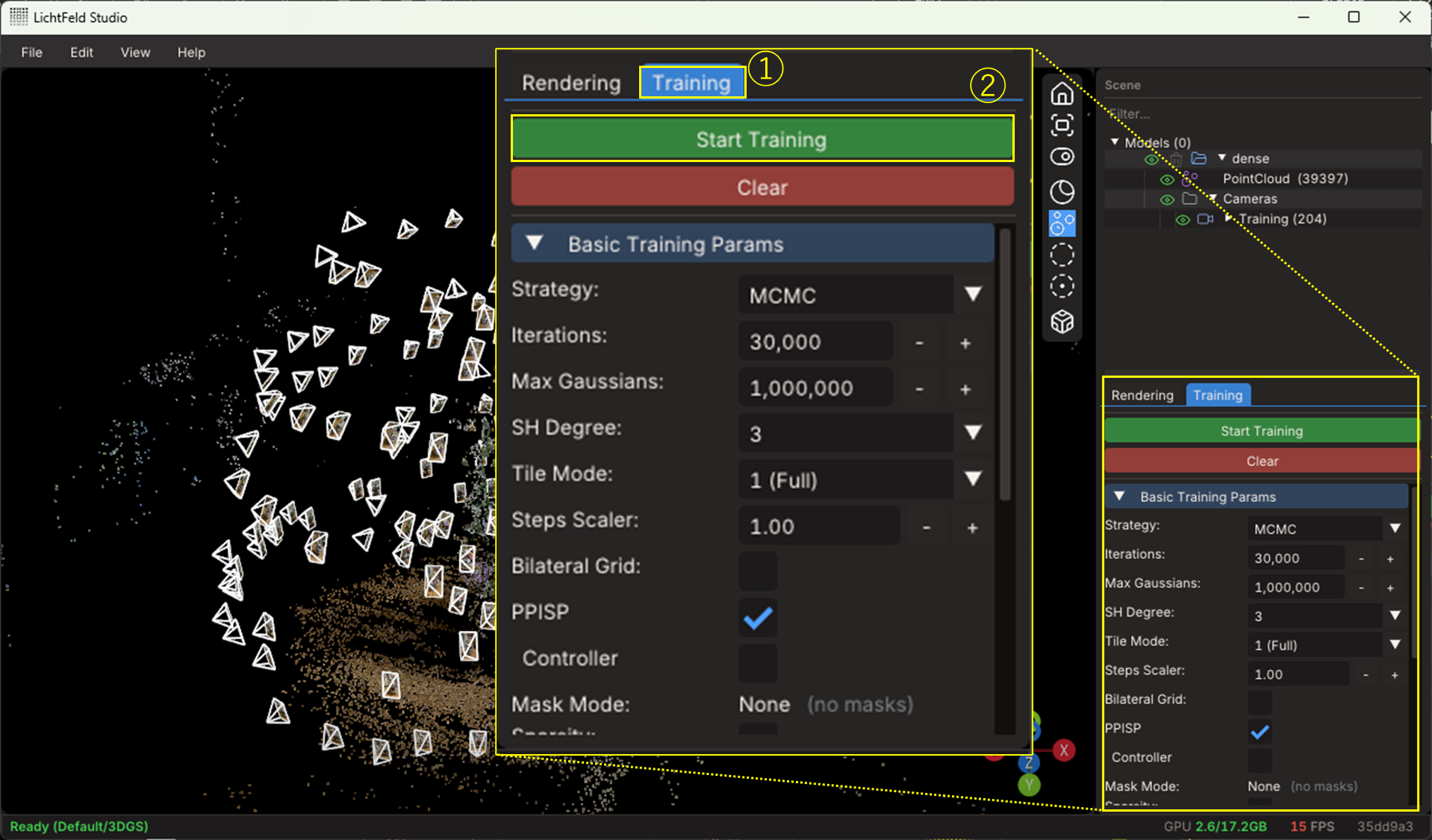This screenshot has height=840, width=1432.
Task: Click the Home view icon in the vertical toolbar
Action: click(1062, 94)
